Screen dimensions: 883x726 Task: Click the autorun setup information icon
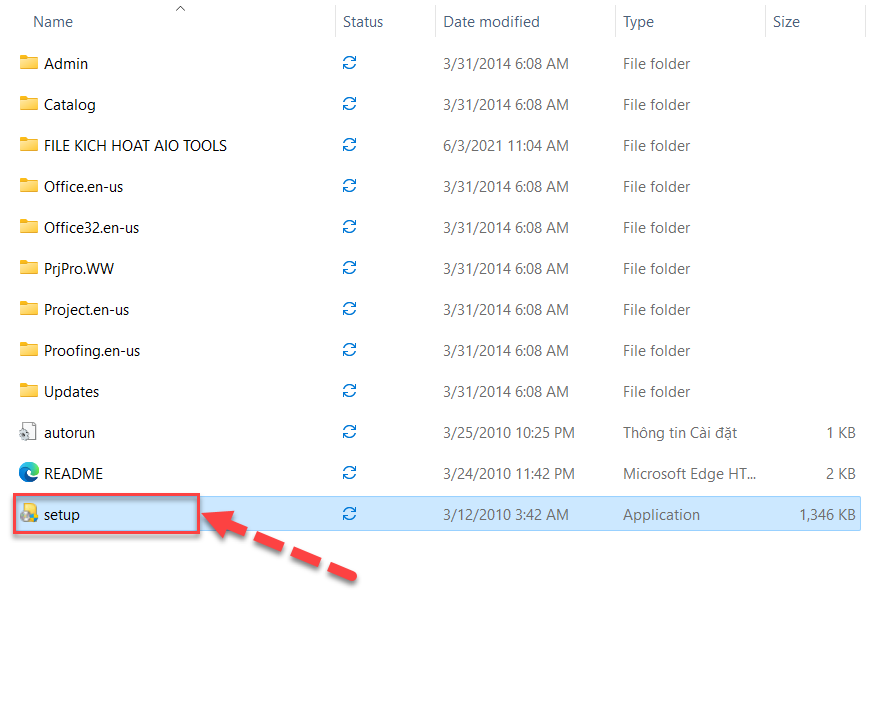[26, 432]
